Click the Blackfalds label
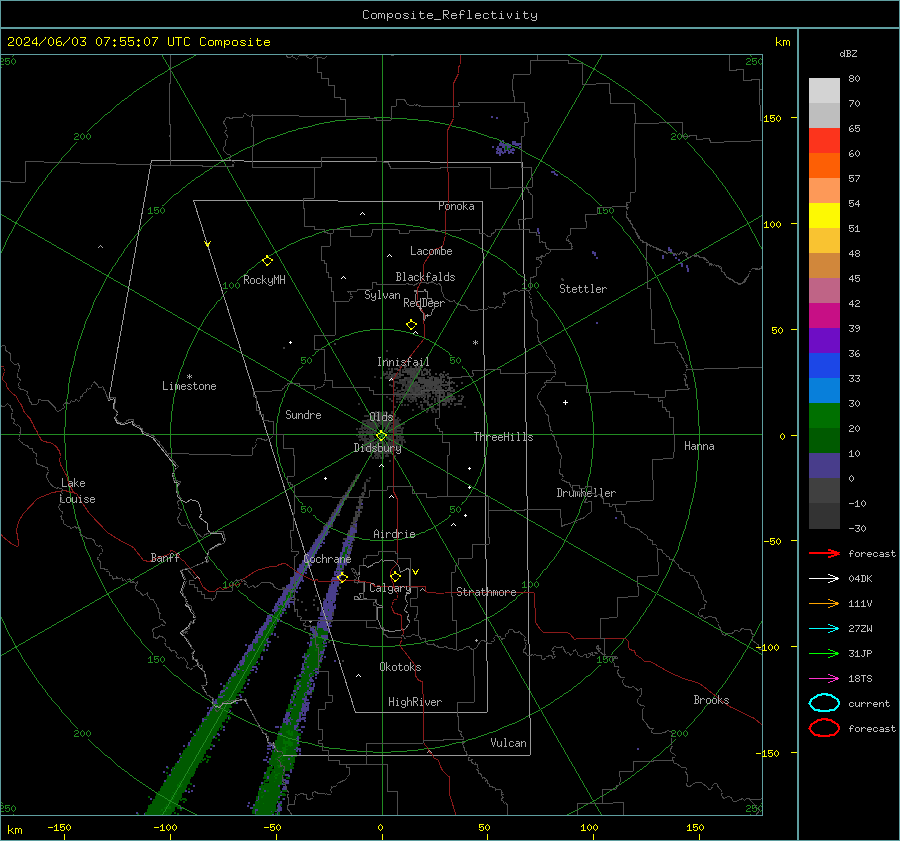The height and width of the screenshot is (841, 900). coord(425,277)
